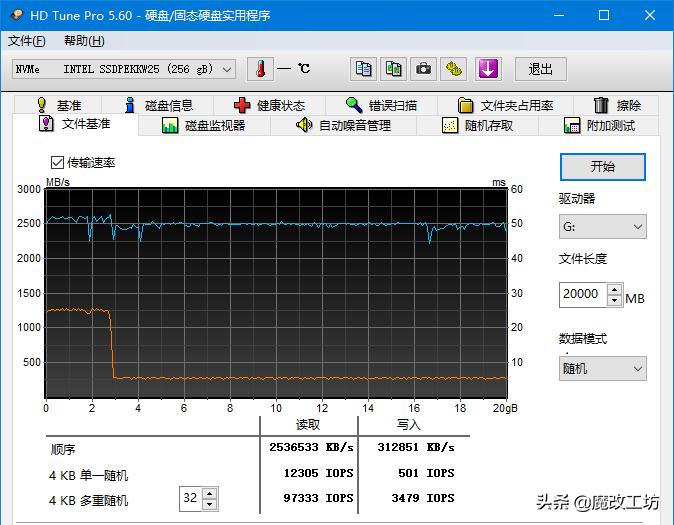Open the 文件(F) menu
This screenshot has height=525, width=674.
pos(27,41)
